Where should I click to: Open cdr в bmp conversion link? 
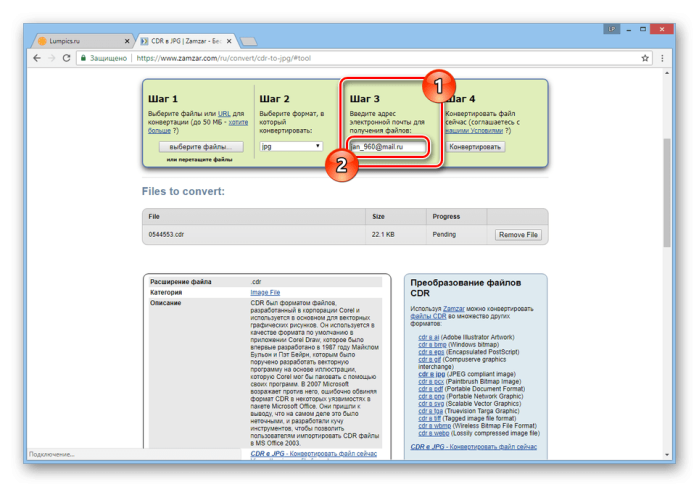[x=432, y=344]
